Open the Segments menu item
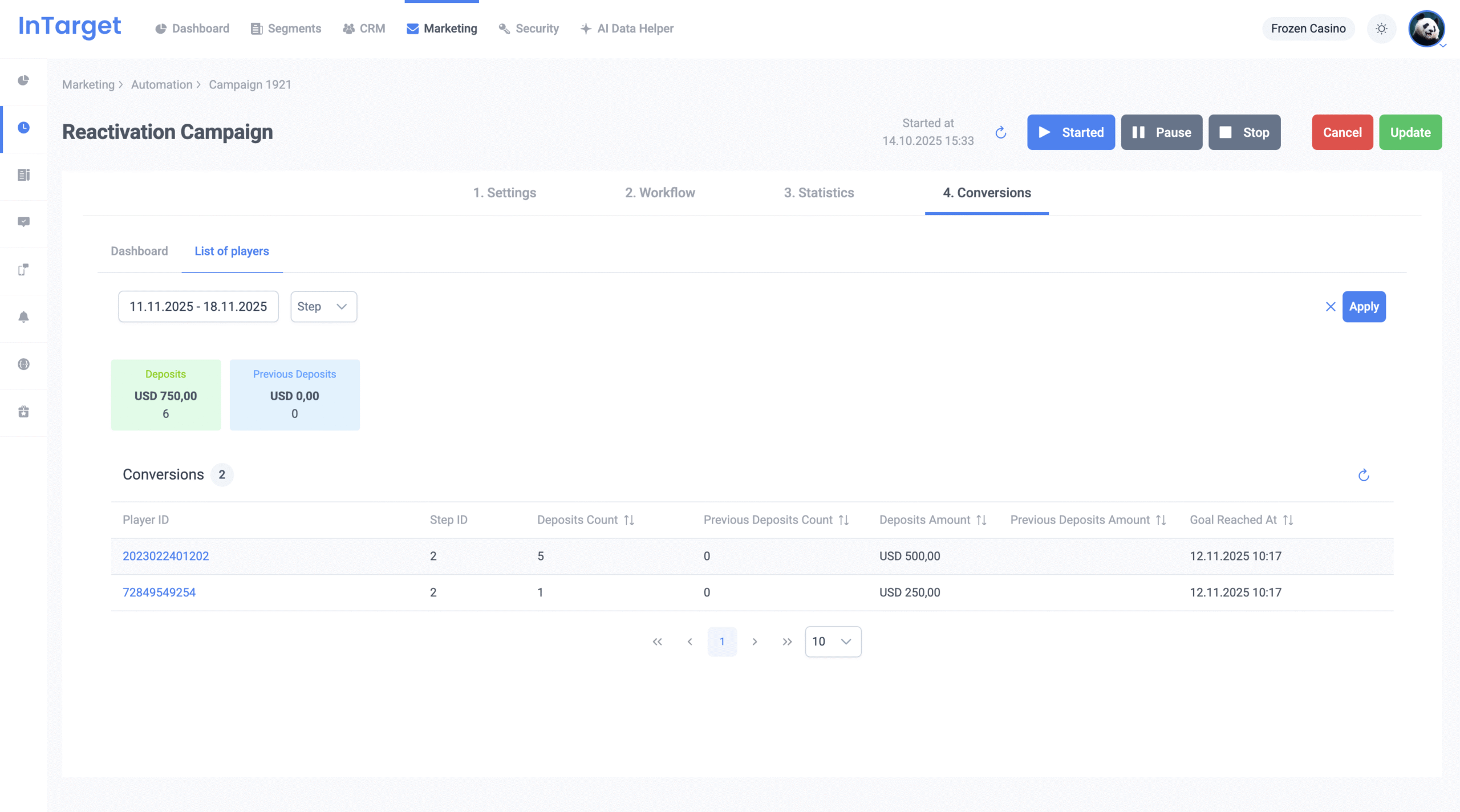 click(x=286, y=29)
